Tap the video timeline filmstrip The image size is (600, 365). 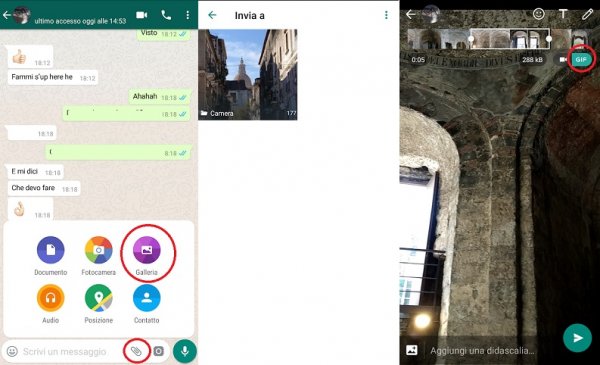pyautogui.click(x=497, y=39)
